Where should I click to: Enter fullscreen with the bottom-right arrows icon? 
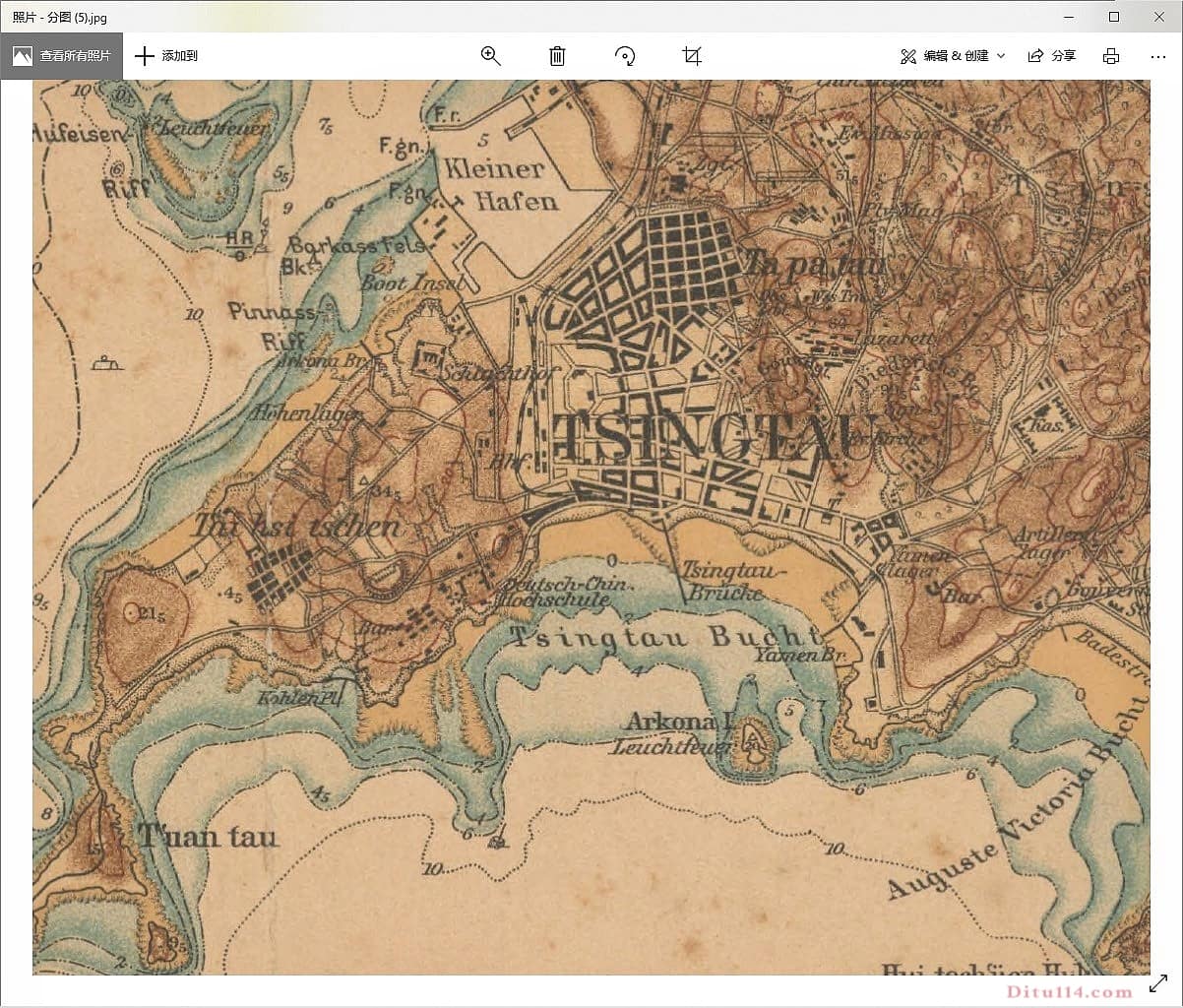click(1158, 983)
